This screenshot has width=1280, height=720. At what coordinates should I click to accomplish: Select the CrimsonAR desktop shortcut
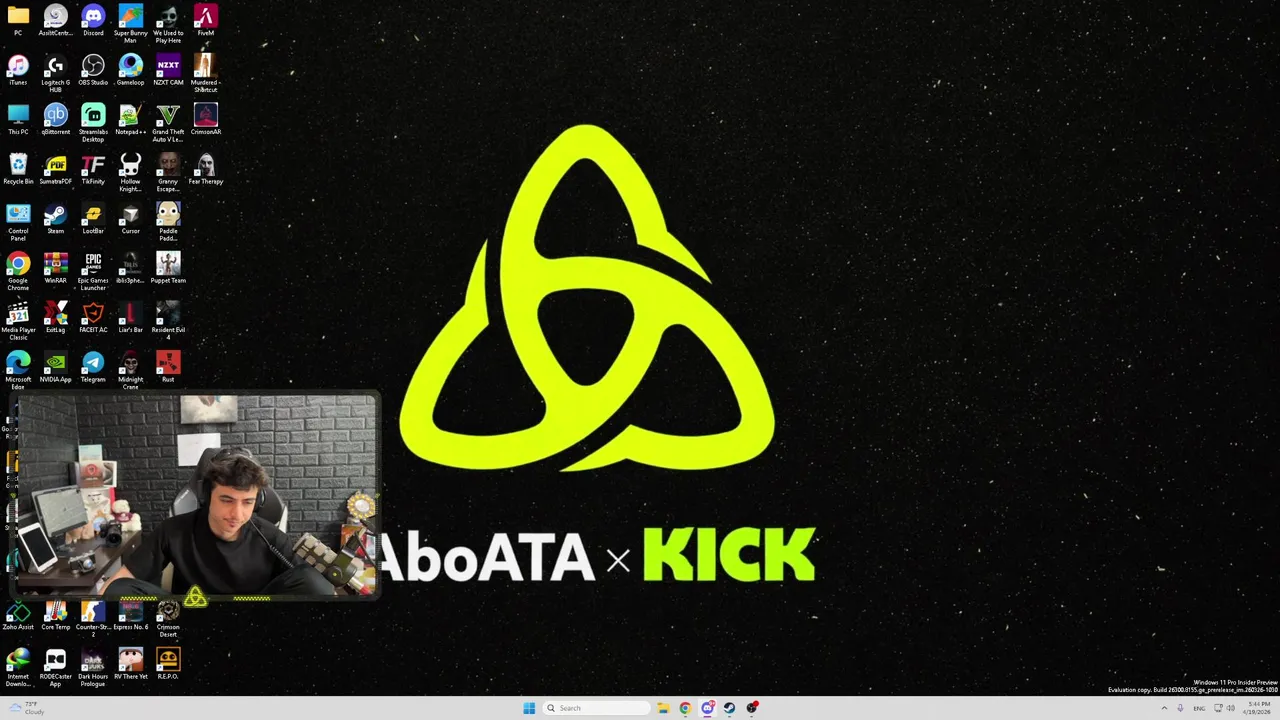pyautogui.click(x=205, y=120)
